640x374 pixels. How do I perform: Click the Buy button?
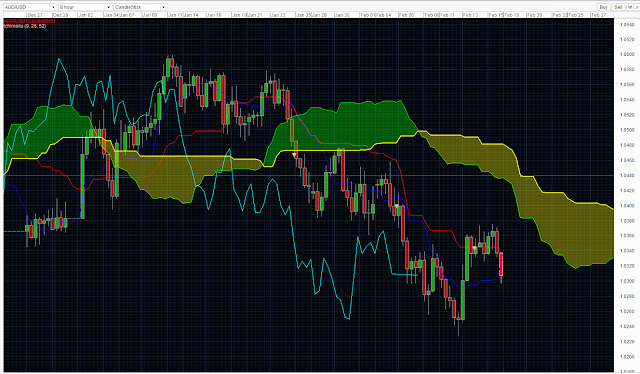point(603,7)
